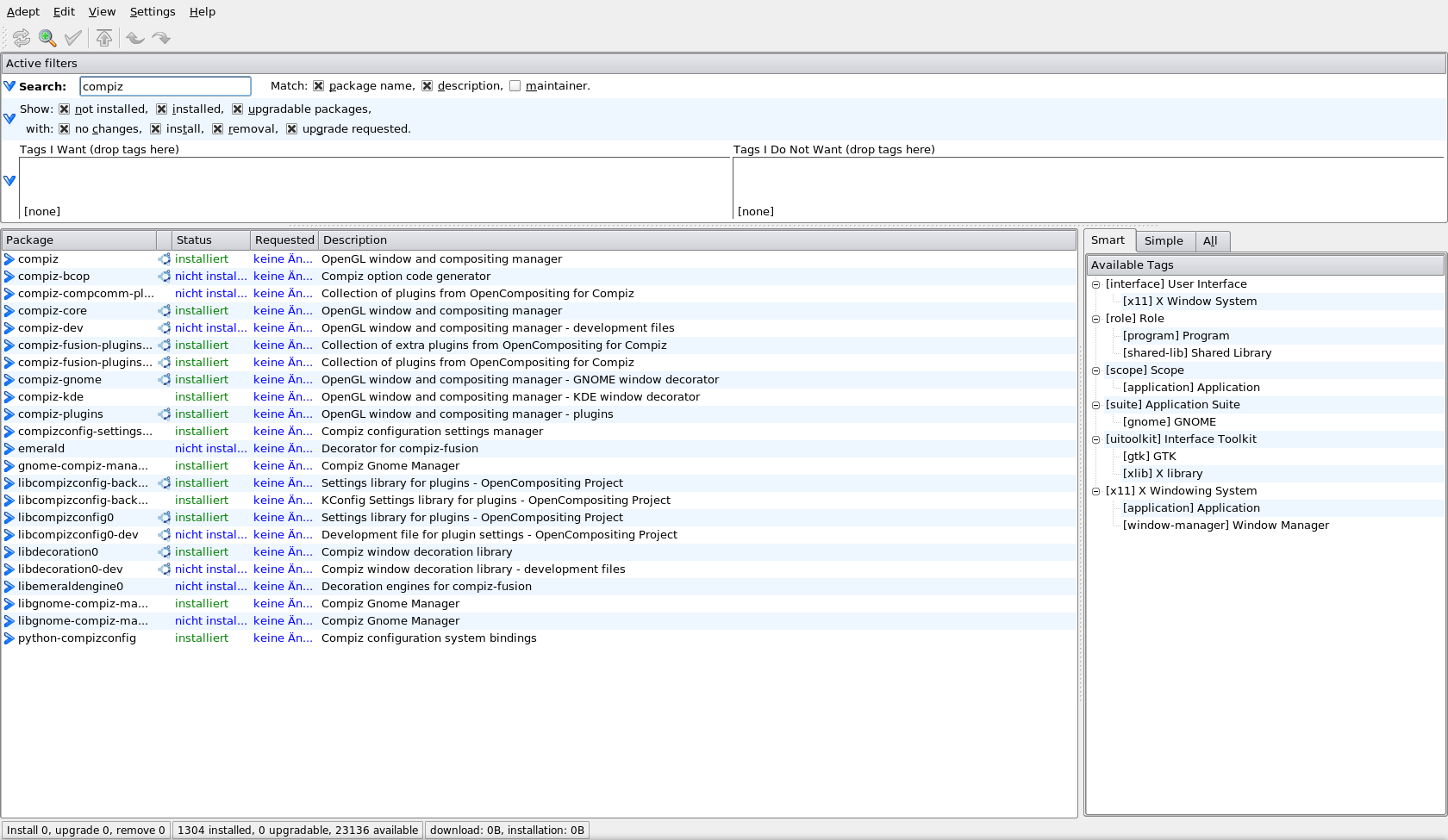The height and width of the screenshot is (840, 1448).
Task: Uncheck the installed filter checkbox
Action: pos(162,109)
